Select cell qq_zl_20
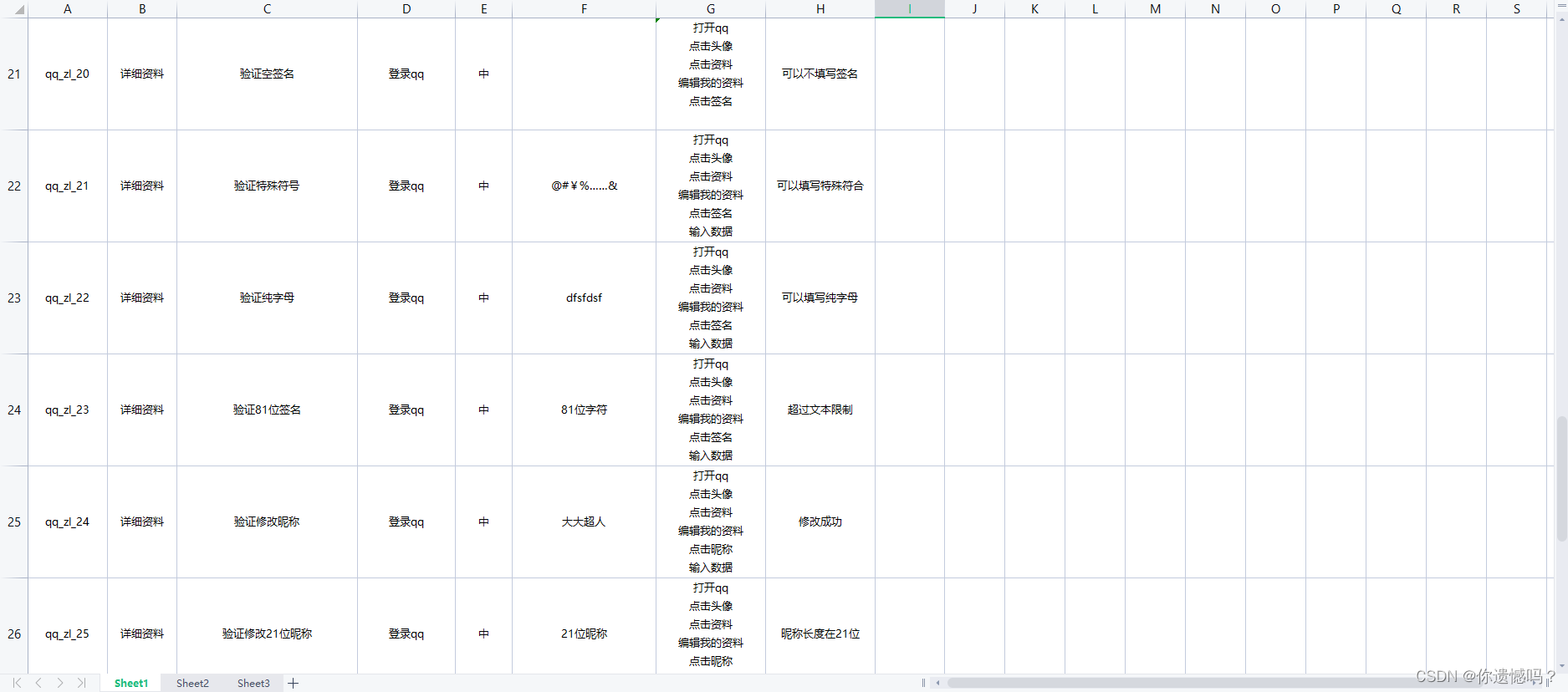This screenshot has width=1568, height=692. pyautogui.click(x=68, y=74)
